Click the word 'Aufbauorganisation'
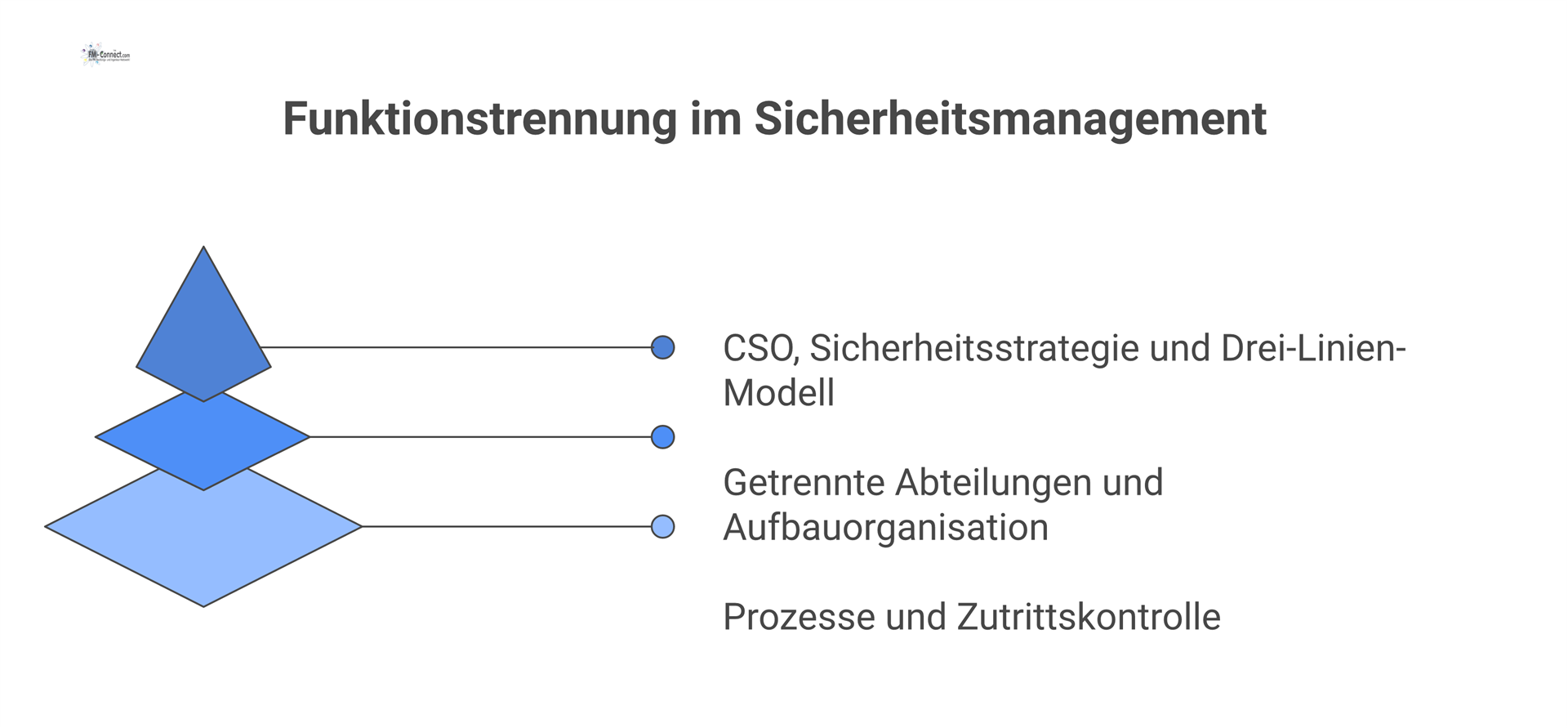The width and height of the screenshot is (1568, 728). click(886, 529)
